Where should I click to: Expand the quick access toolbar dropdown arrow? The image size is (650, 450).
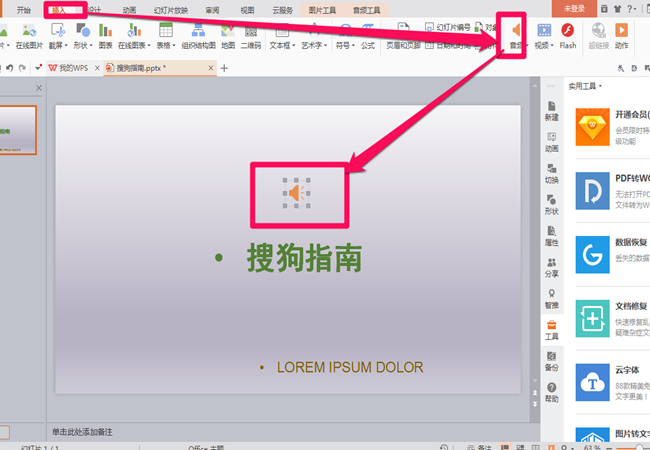(x=38, y=68)
